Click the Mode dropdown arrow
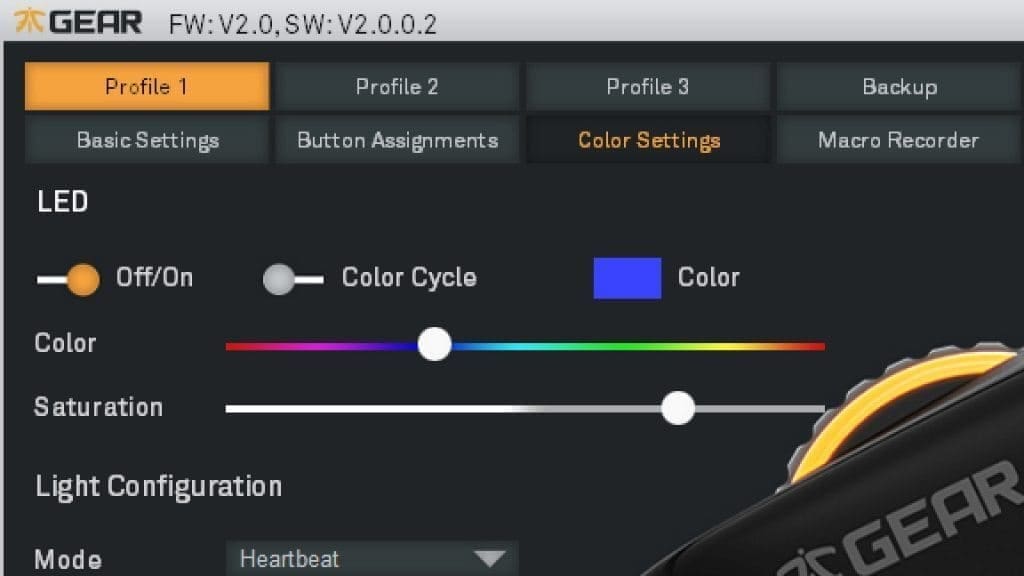 coord(490,558)
